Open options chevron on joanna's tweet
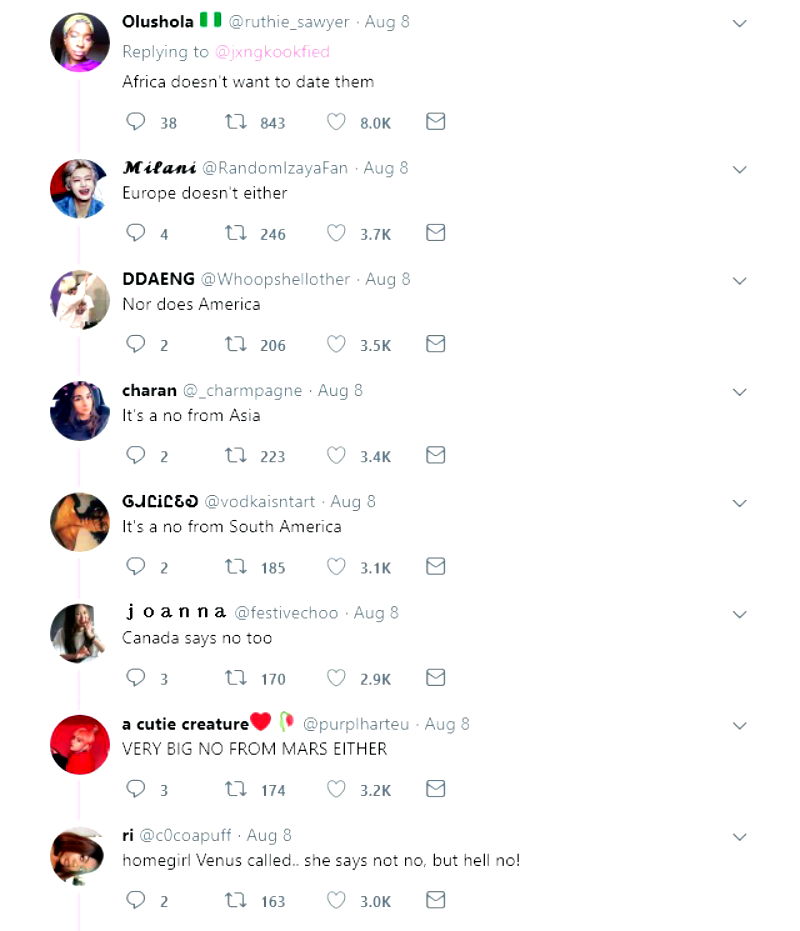Image resolution: width=800 pixels, height=931 pixels. [740, 614]
